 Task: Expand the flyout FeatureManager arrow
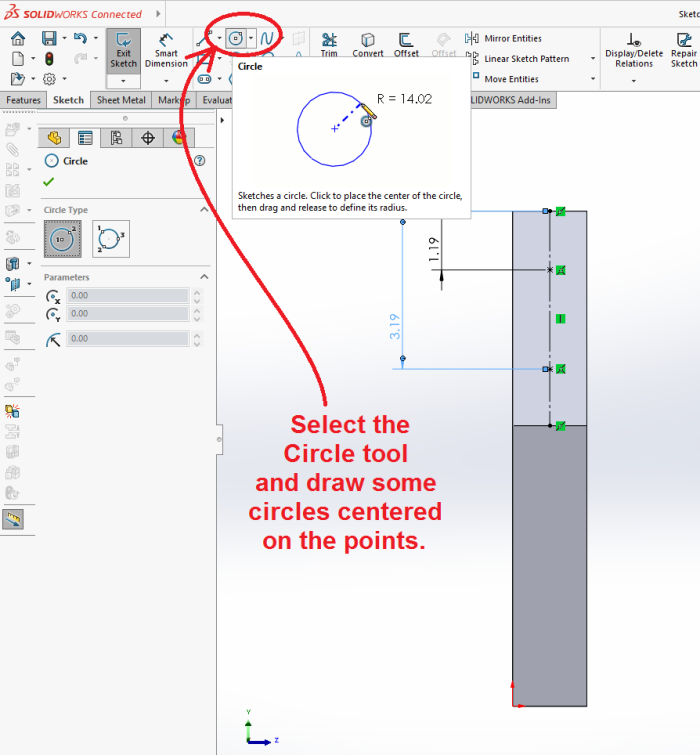click(x=222, y=120)
